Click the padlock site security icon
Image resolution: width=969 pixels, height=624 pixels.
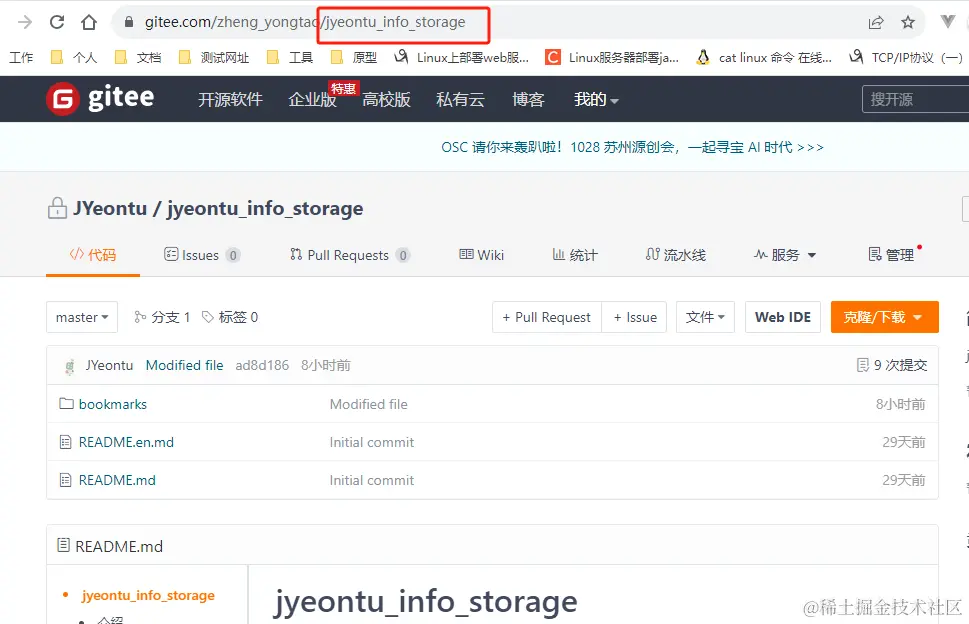129,22
